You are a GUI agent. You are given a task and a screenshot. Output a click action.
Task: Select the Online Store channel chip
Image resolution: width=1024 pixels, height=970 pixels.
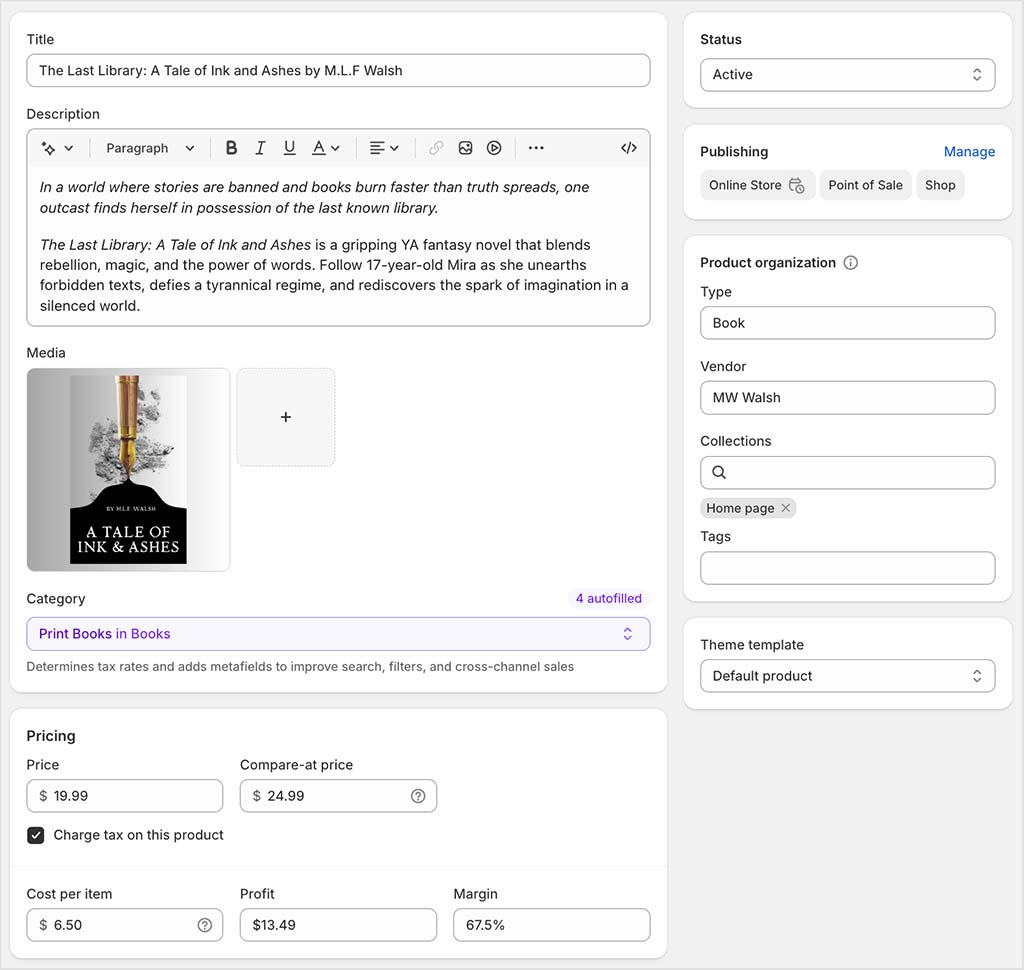point(758,186)
